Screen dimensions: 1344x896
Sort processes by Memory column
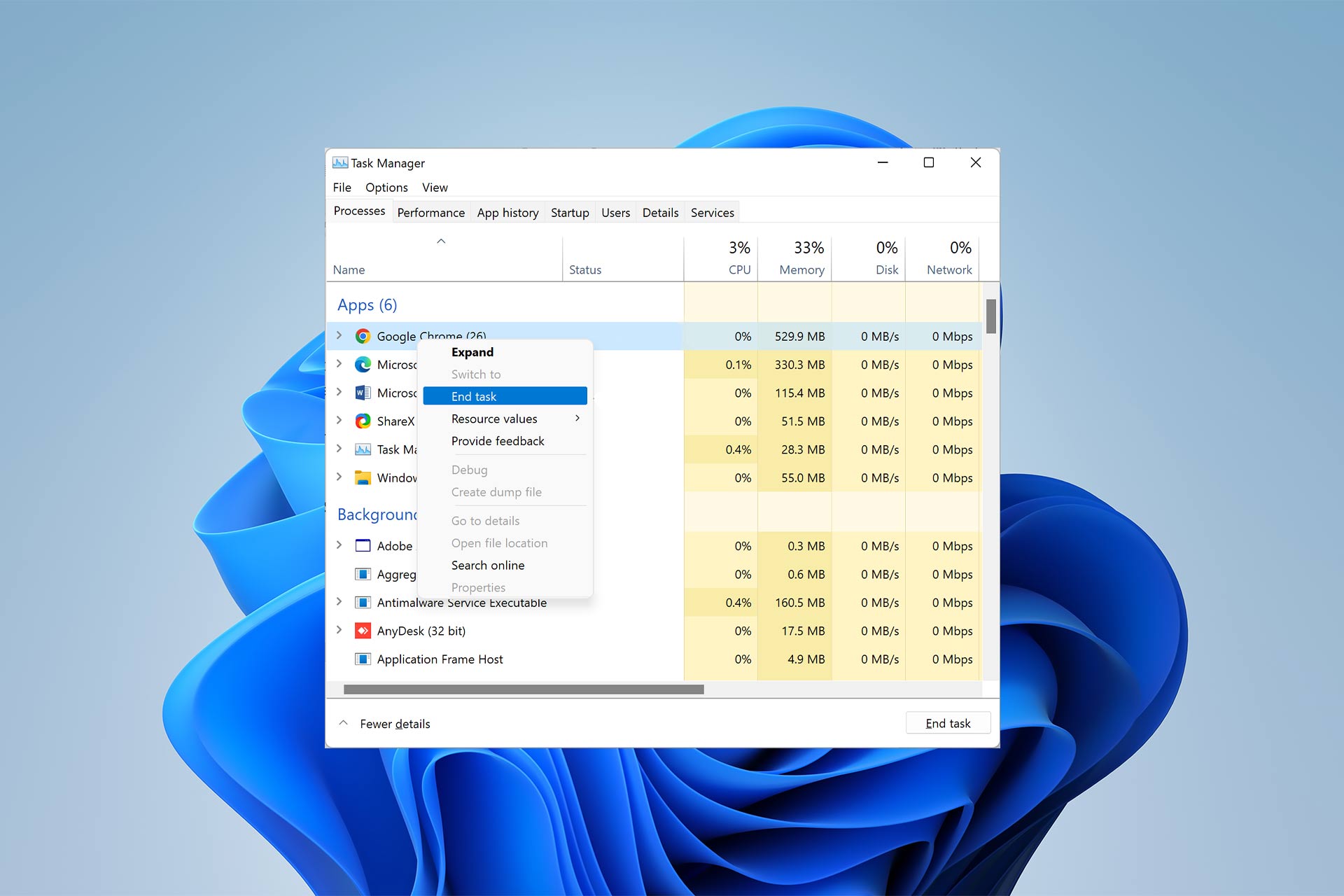tap(801, 269)
